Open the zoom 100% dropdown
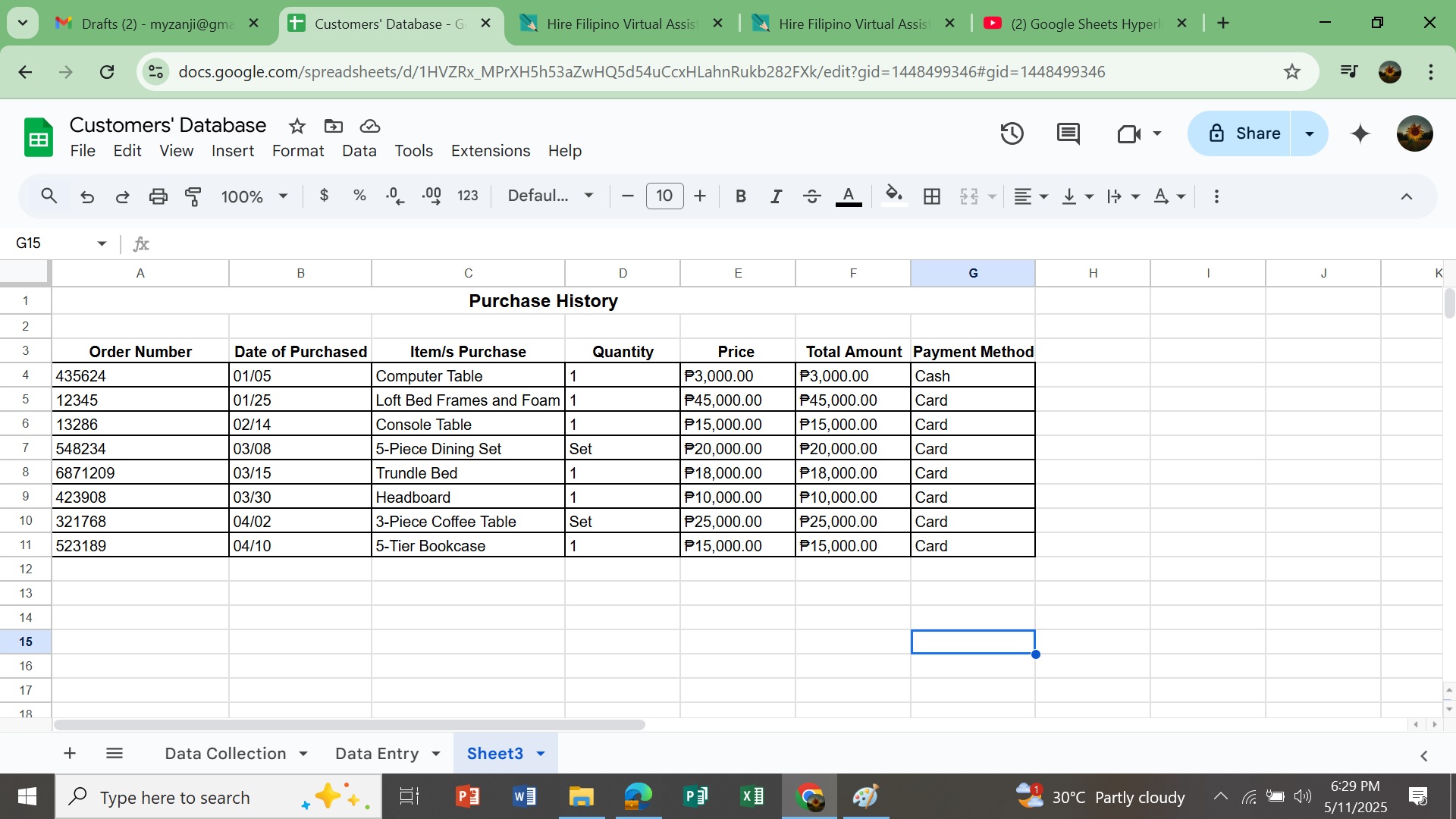Image resolution: width=1456 pixels, height=819 pixels. click(254, 196)
